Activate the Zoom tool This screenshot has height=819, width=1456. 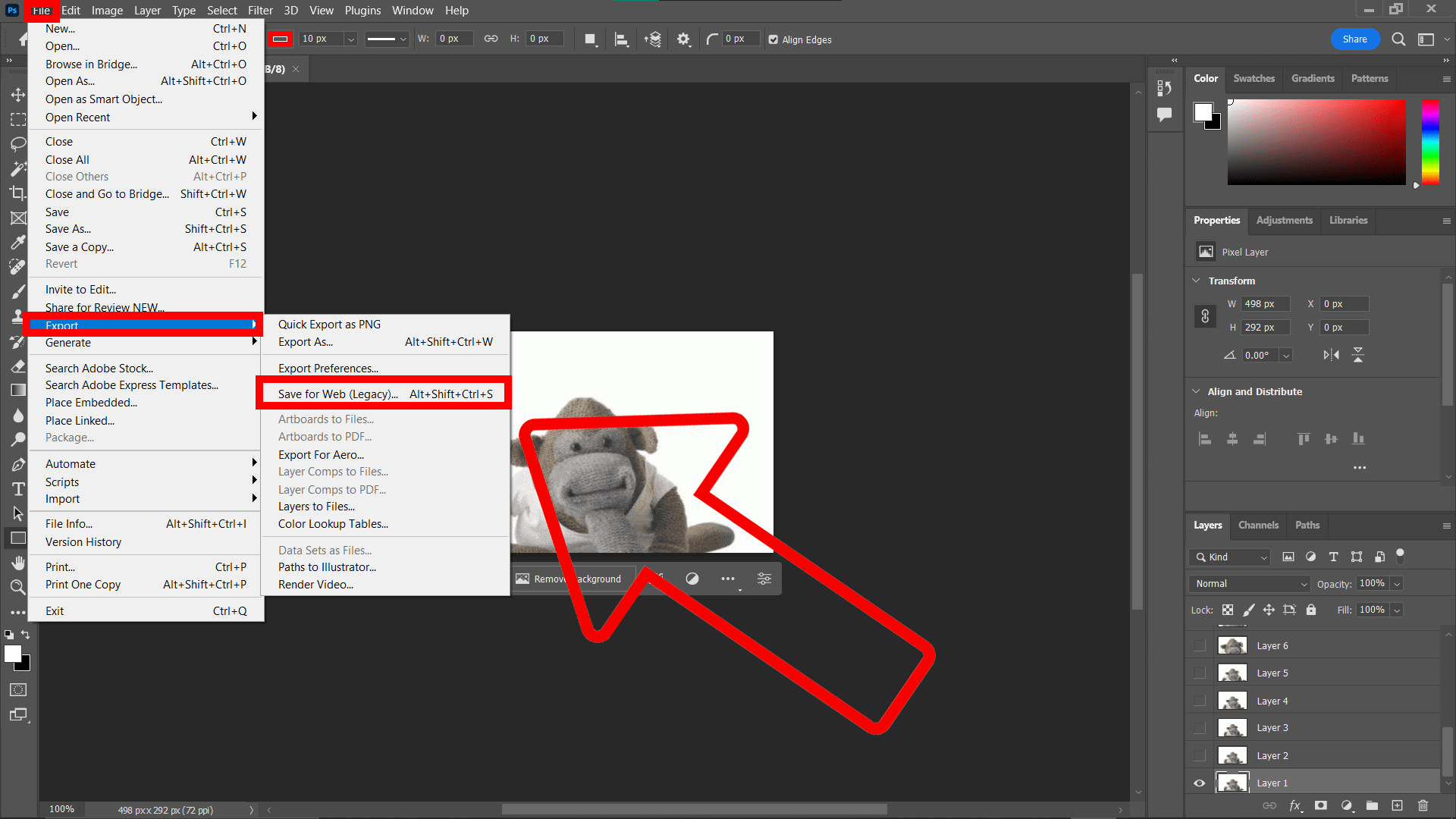tap(18, 587)
